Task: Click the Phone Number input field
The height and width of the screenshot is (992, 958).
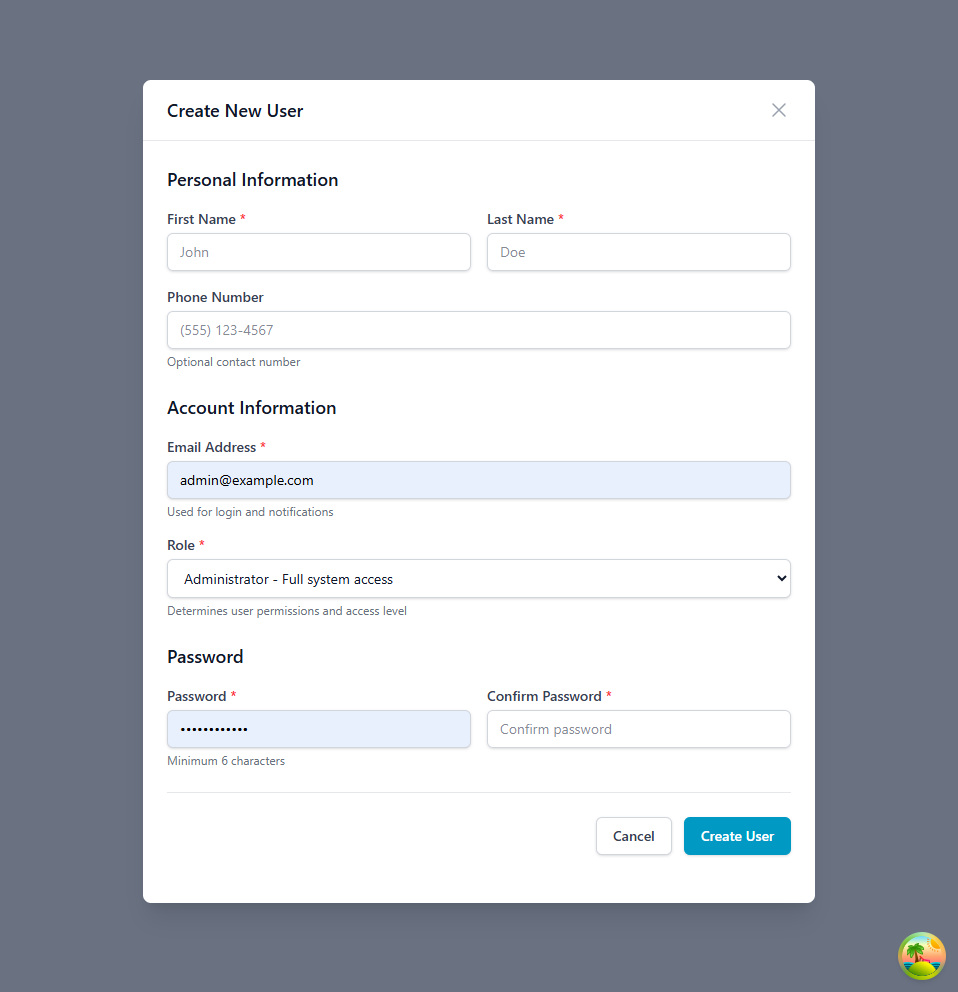Action: click(x=478, y=330)
